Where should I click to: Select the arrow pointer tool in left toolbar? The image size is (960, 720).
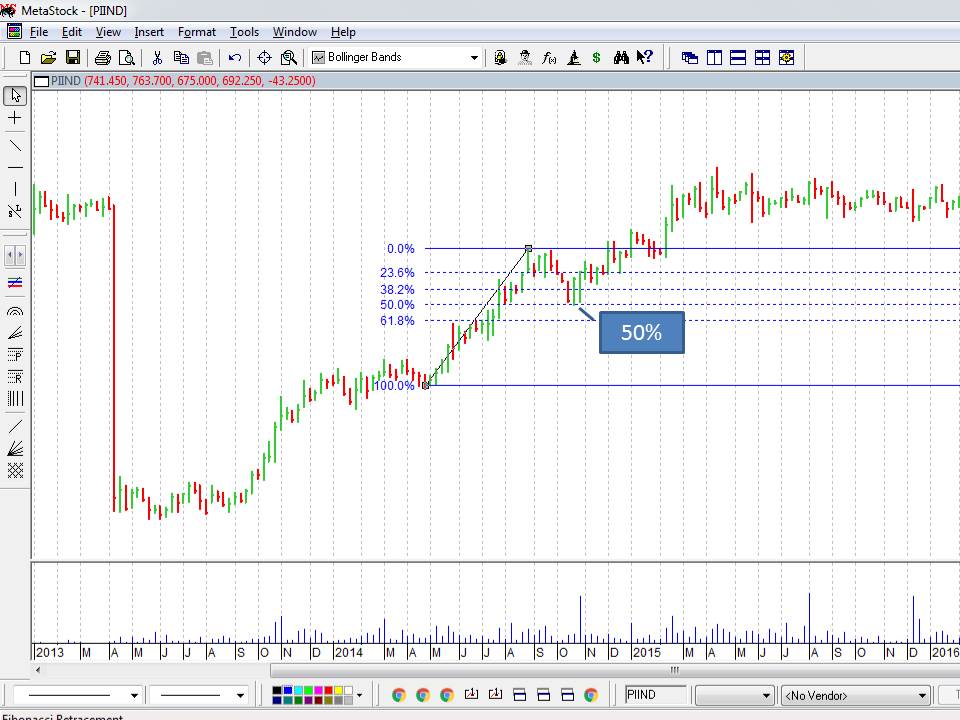click(15, 96)
